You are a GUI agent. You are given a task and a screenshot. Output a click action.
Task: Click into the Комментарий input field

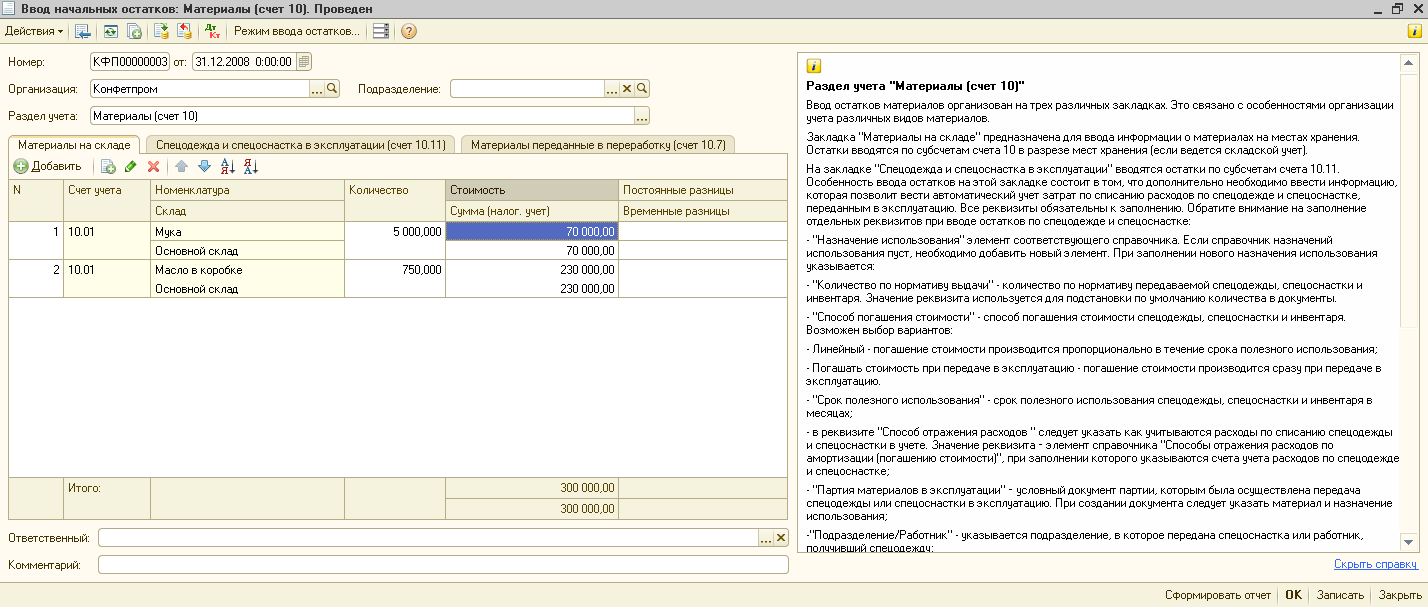(442, 565)
